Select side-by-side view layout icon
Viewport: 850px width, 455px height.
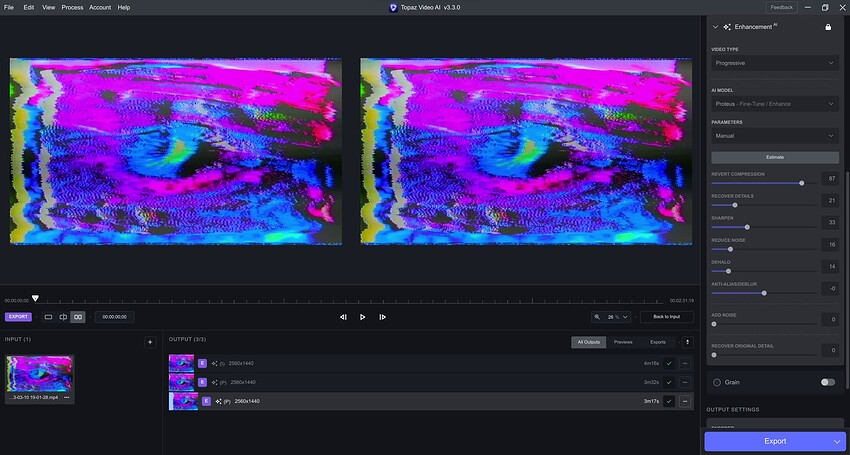click(x=77, y=317)
